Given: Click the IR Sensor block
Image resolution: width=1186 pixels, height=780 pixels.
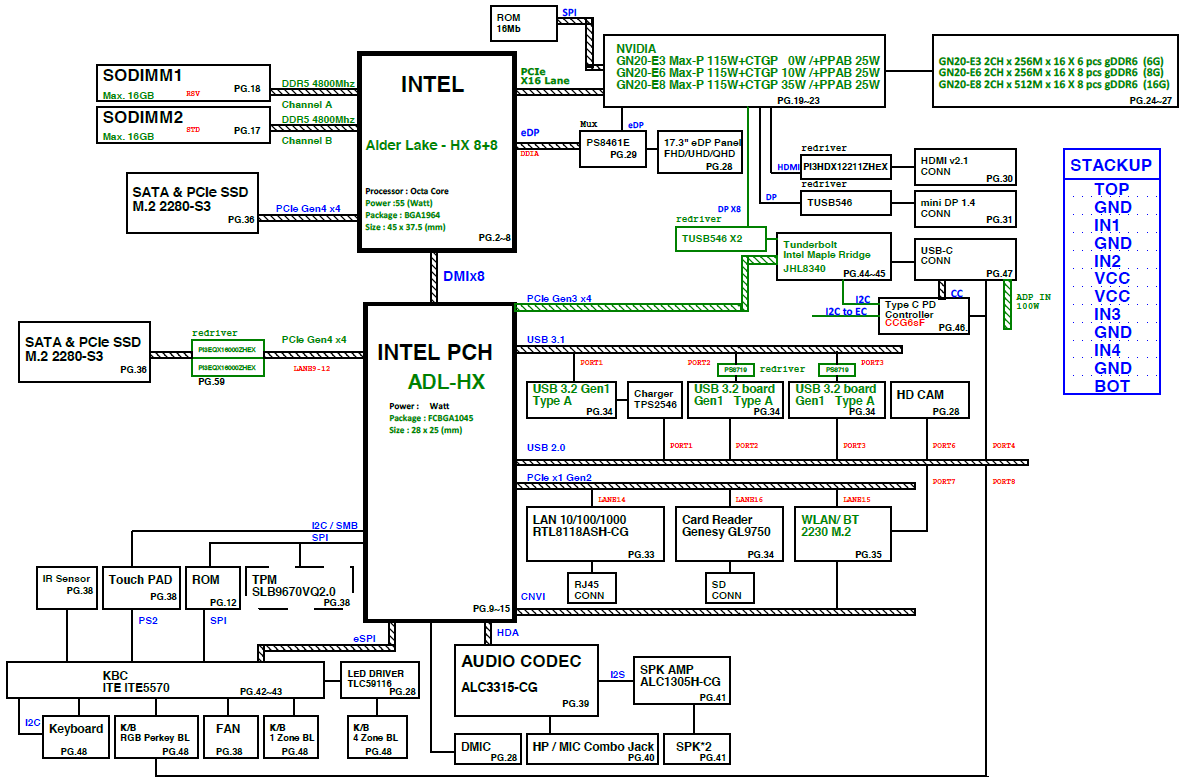Looking at the screenshot, I should pyautogui.click(x=67, y=588).
